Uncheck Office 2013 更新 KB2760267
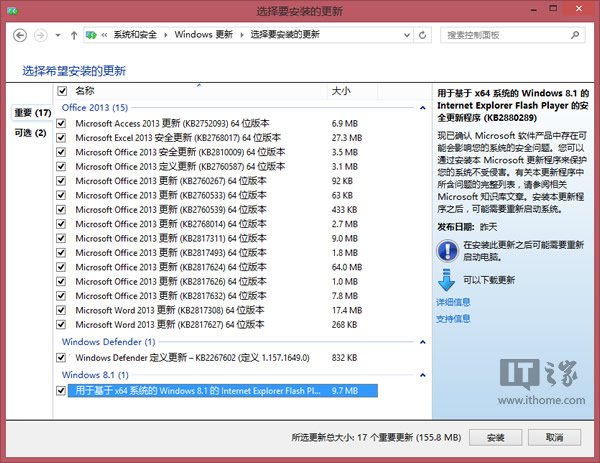 pyautogui.click(x=61, y=181)
